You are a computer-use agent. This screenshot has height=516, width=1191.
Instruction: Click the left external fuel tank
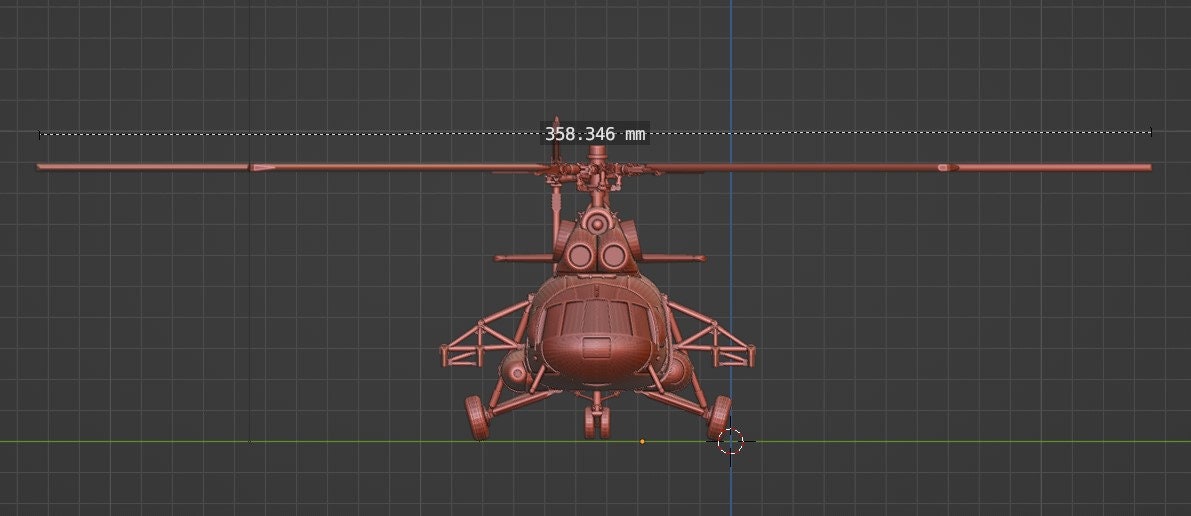click(514, 373)
